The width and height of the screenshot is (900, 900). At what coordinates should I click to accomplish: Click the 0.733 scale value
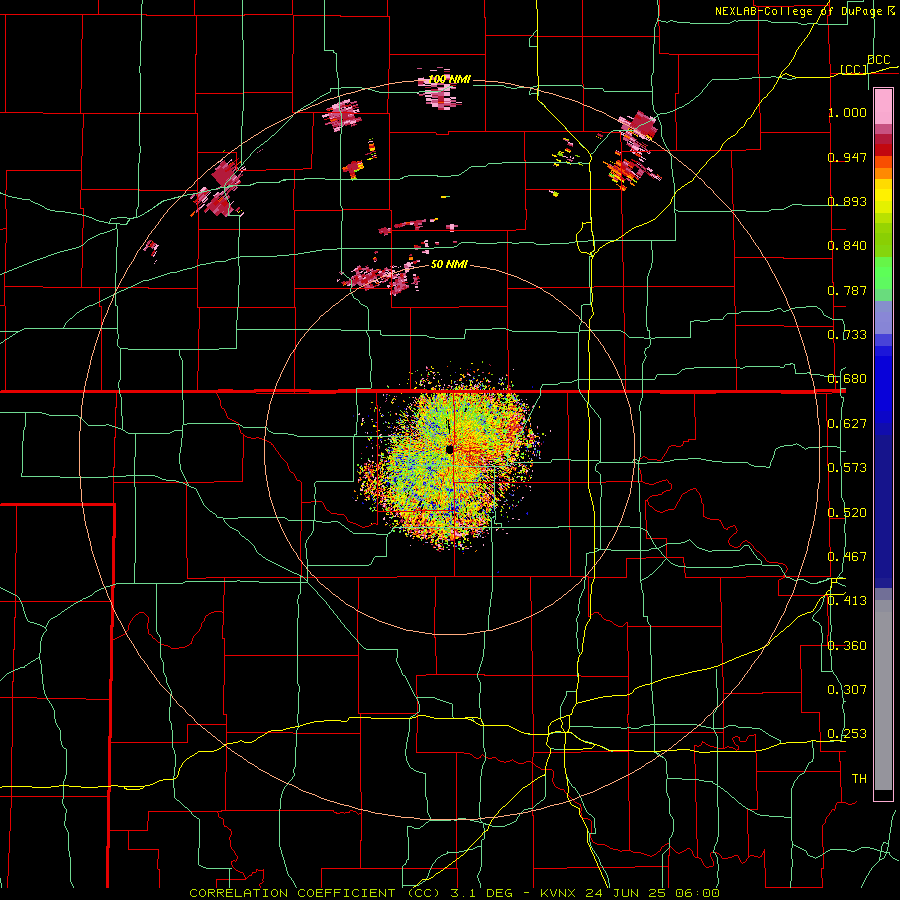pos(847,335)
